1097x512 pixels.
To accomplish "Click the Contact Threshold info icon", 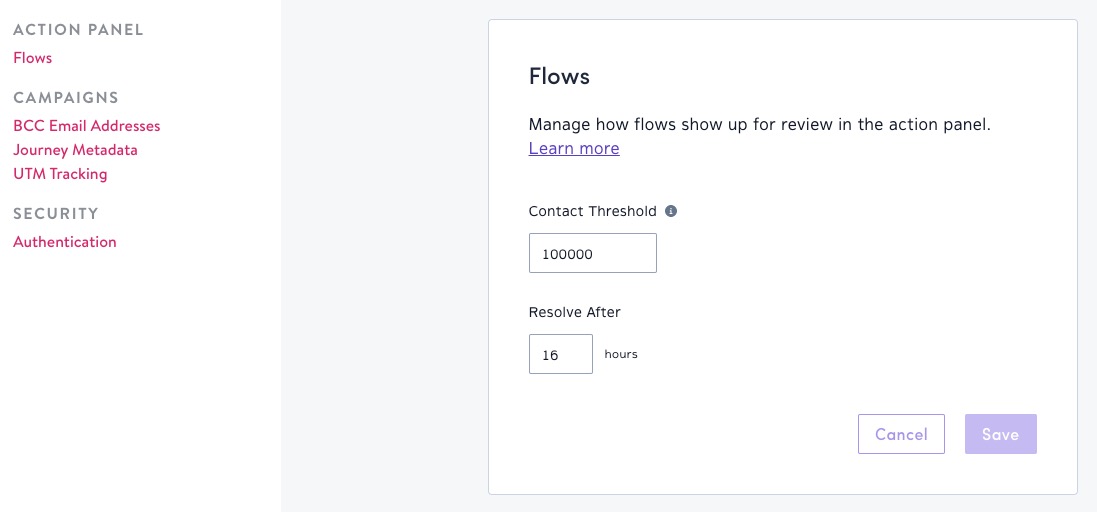I will pyautogui.click(x=671, y=211).
